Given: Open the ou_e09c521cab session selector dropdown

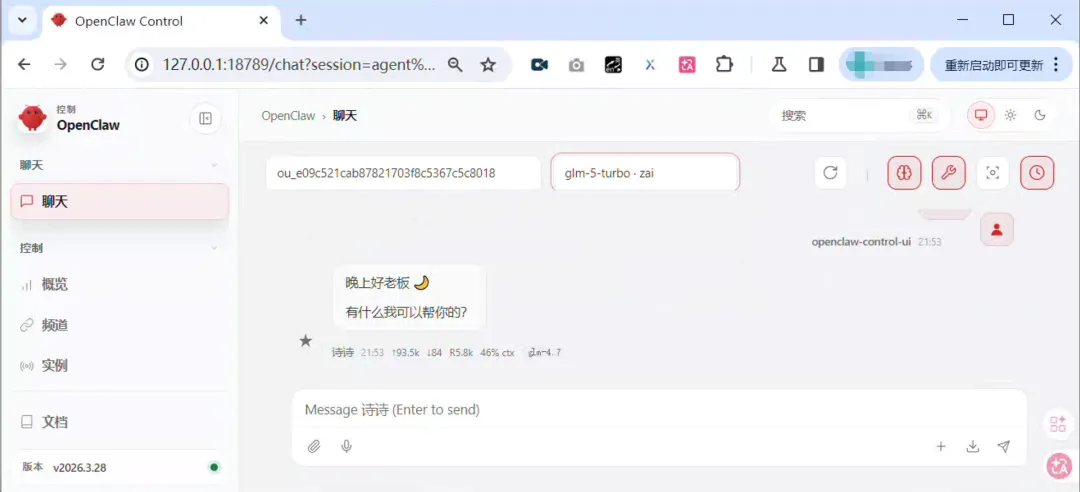Looking at the screenshot, I should (404, 172).
